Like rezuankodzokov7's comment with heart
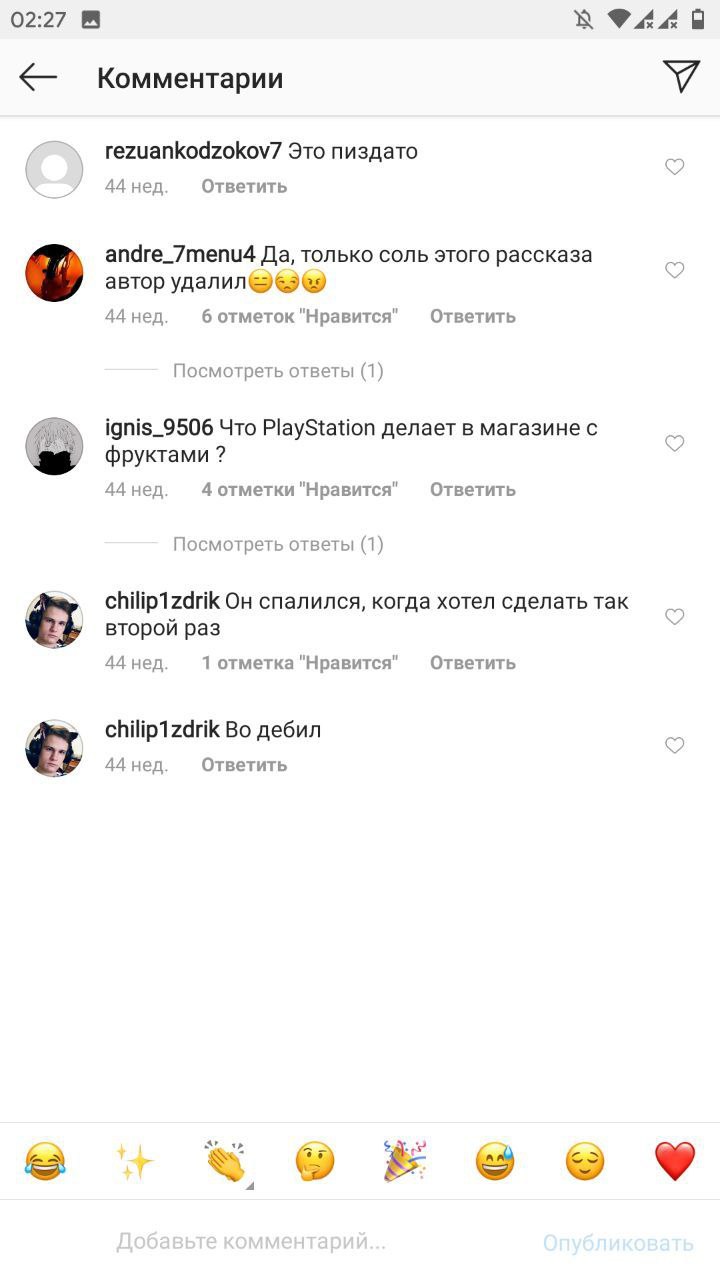720x1280 pixels. [x=675, y=167]
